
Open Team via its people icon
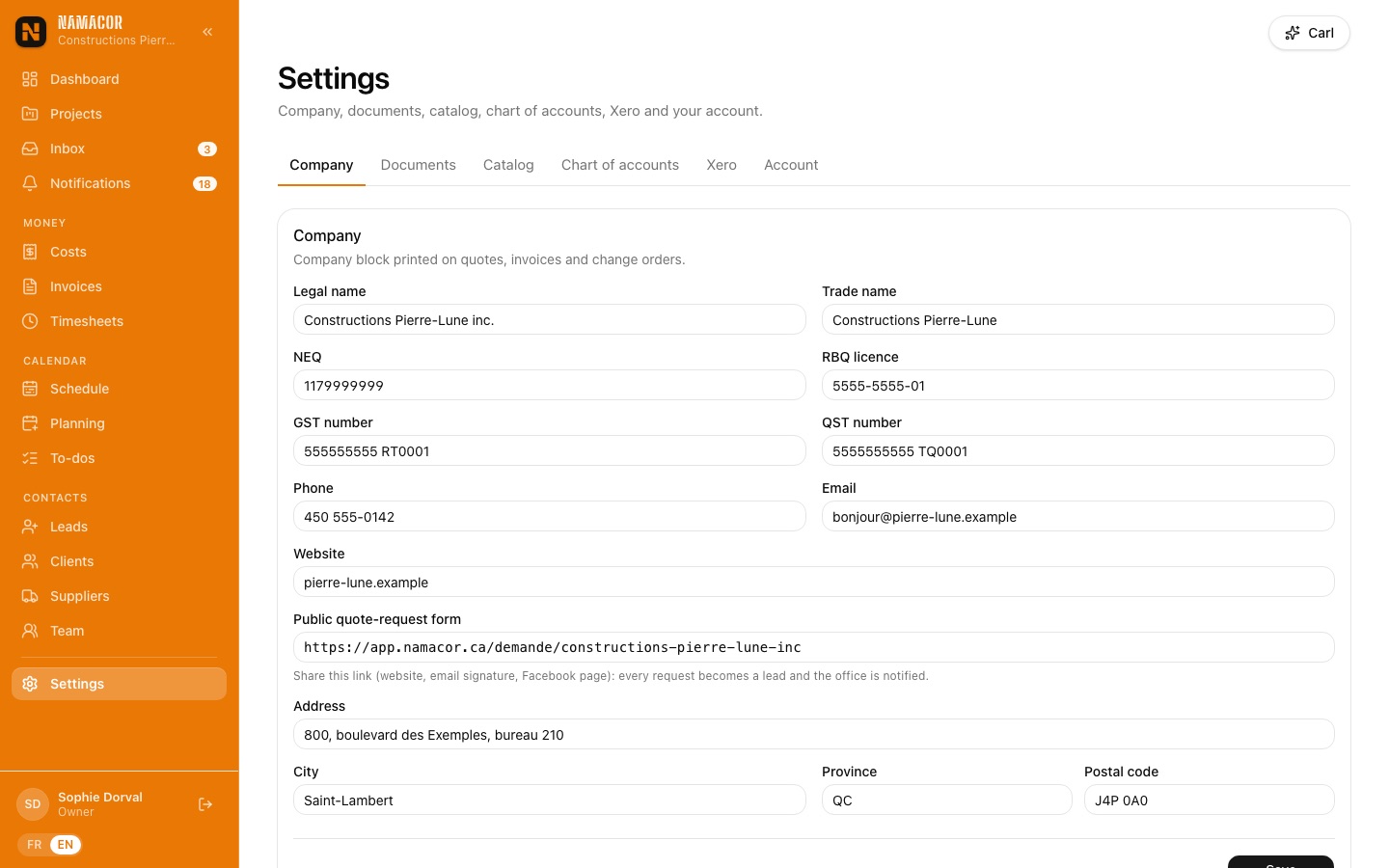click(x=30, y=631)
